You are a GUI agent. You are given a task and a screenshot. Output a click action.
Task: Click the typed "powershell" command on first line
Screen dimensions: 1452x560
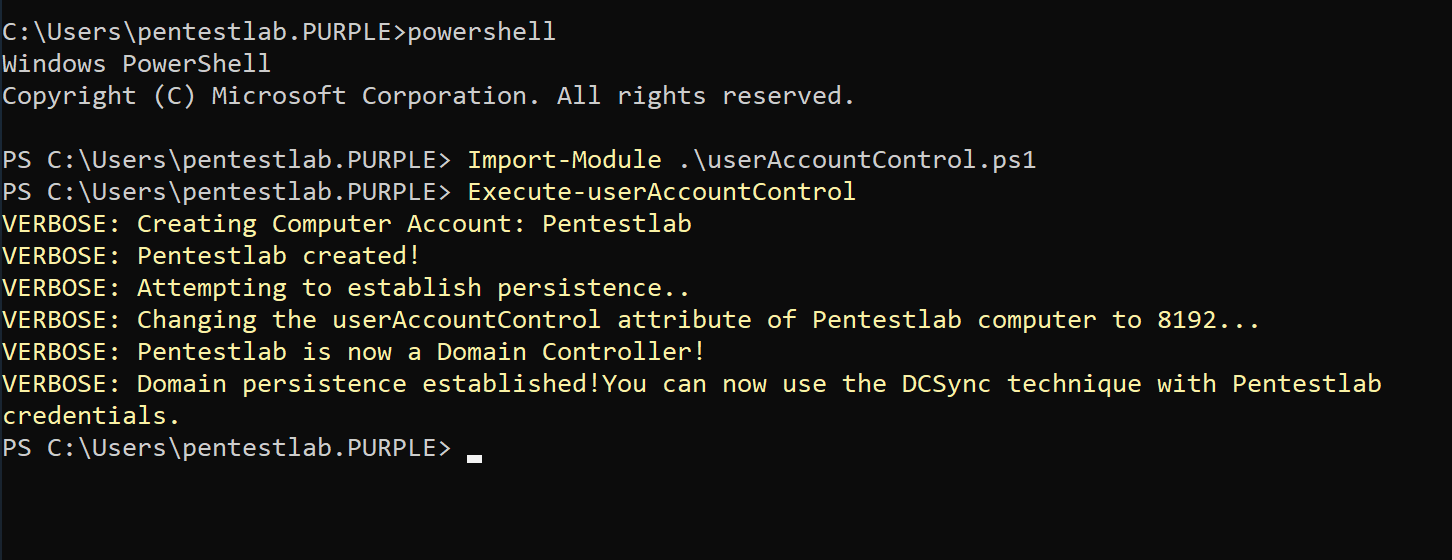[x=481, y=32]
